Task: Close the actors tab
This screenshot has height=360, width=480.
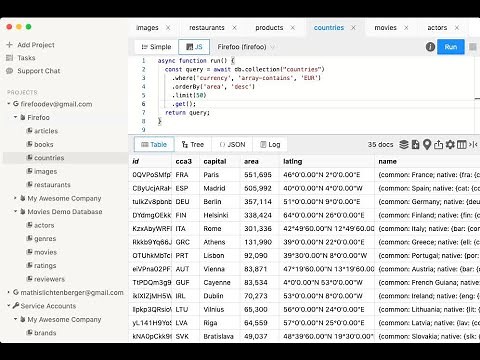Action: pyautogui.click(x=457, y=28)
